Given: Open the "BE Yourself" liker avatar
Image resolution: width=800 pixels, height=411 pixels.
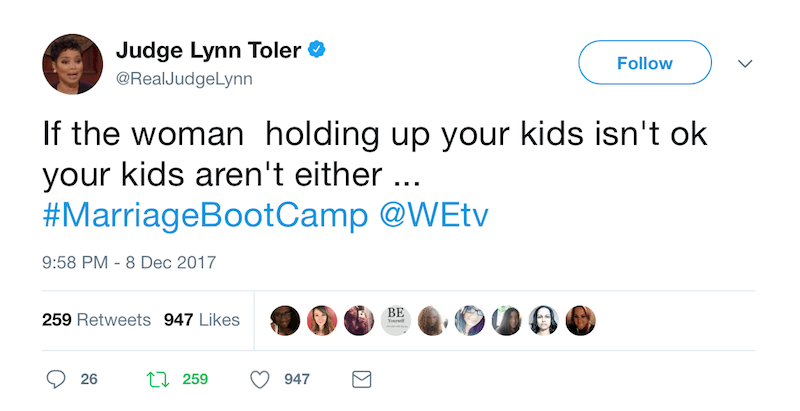Looking at the screenshot, I should 395,320.
